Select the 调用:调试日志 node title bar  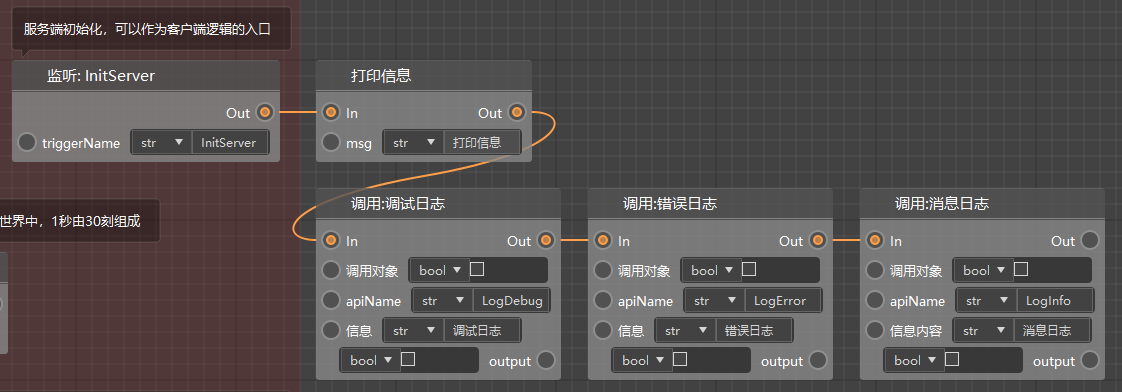438,203
